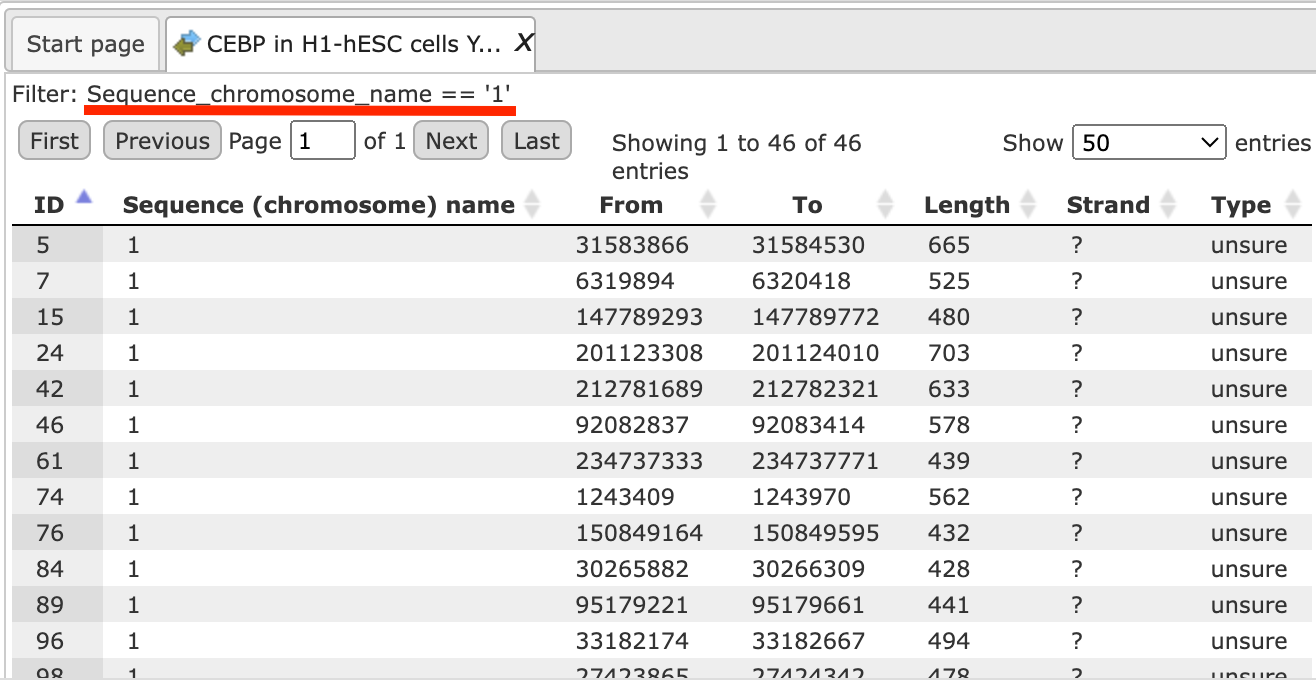The height and width of the screenshot is (680, 1316).
Task: Close the CEBP in H1-hESC cells tab
Action: [523, 44]
